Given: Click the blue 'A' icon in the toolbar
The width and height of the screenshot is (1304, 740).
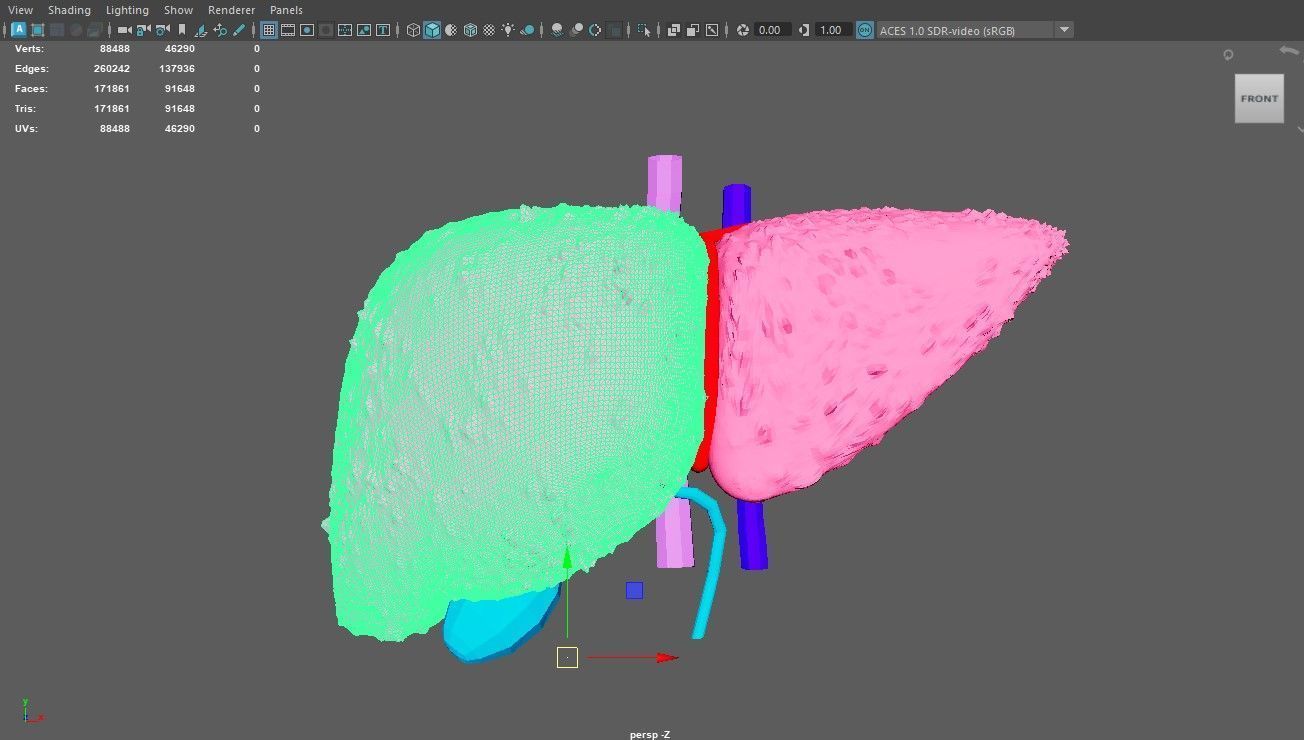Looking at the screenshot, I should click(x=19, y=30).
